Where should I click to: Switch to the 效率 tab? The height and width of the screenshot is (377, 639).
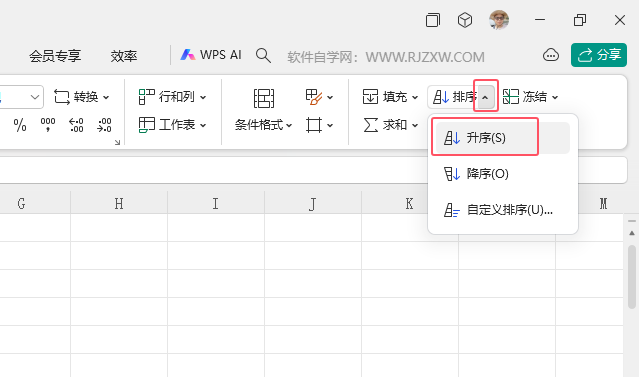tap(124, 56)
